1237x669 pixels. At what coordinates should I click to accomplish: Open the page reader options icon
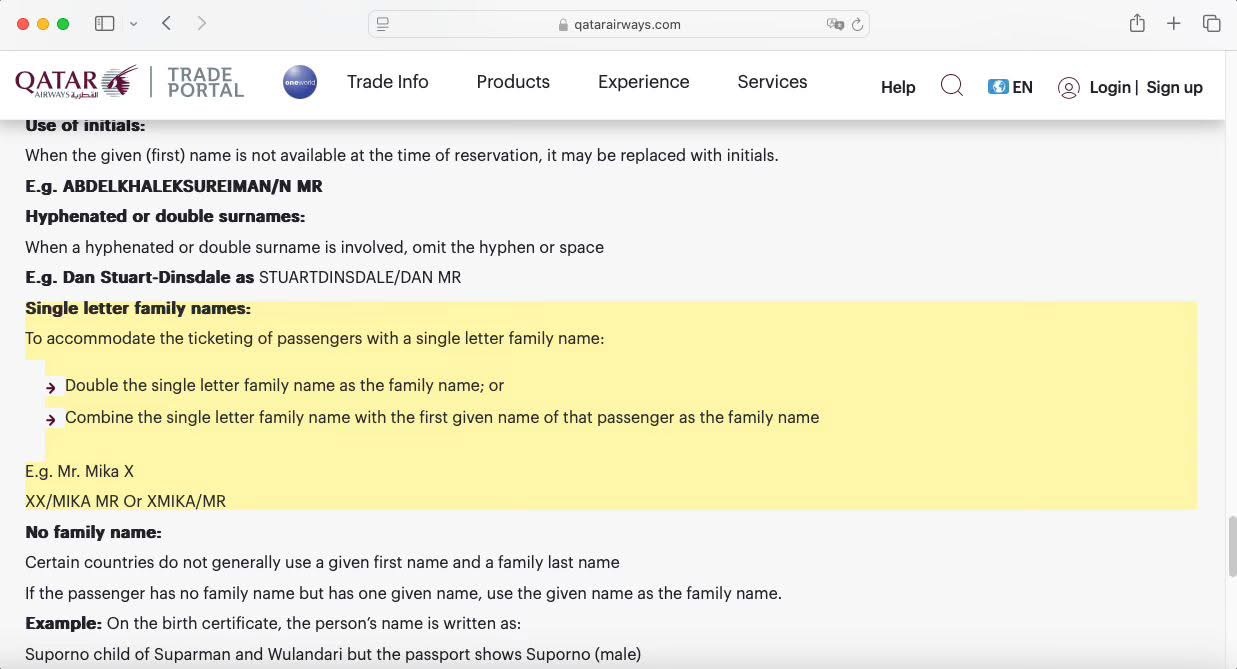pos(383,25)
